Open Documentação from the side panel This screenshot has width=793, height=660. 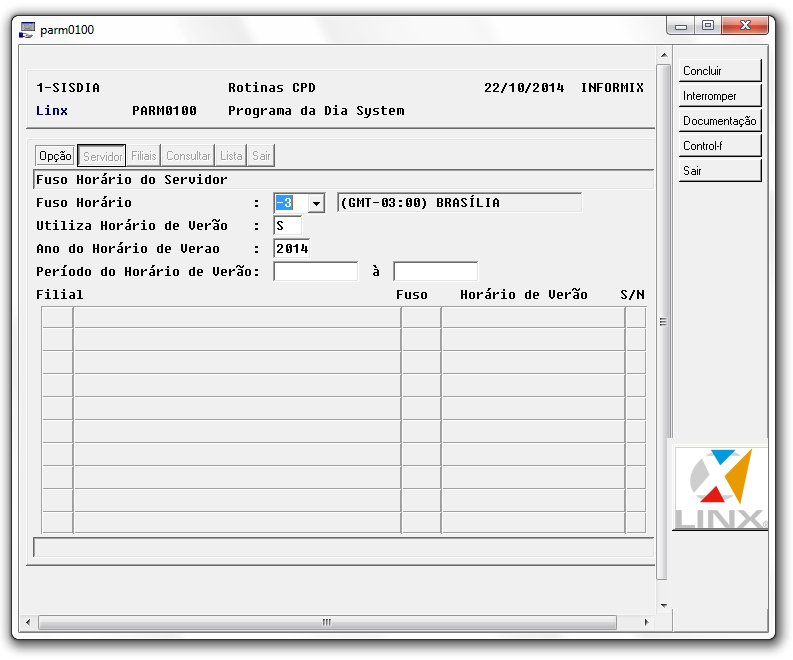coord(720,120)
